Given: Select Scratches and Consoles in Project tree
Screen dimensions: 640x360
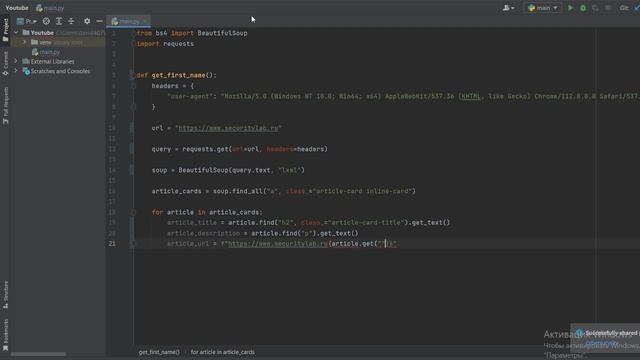Looking at the screenshot, I should click(x=60, y=71).
